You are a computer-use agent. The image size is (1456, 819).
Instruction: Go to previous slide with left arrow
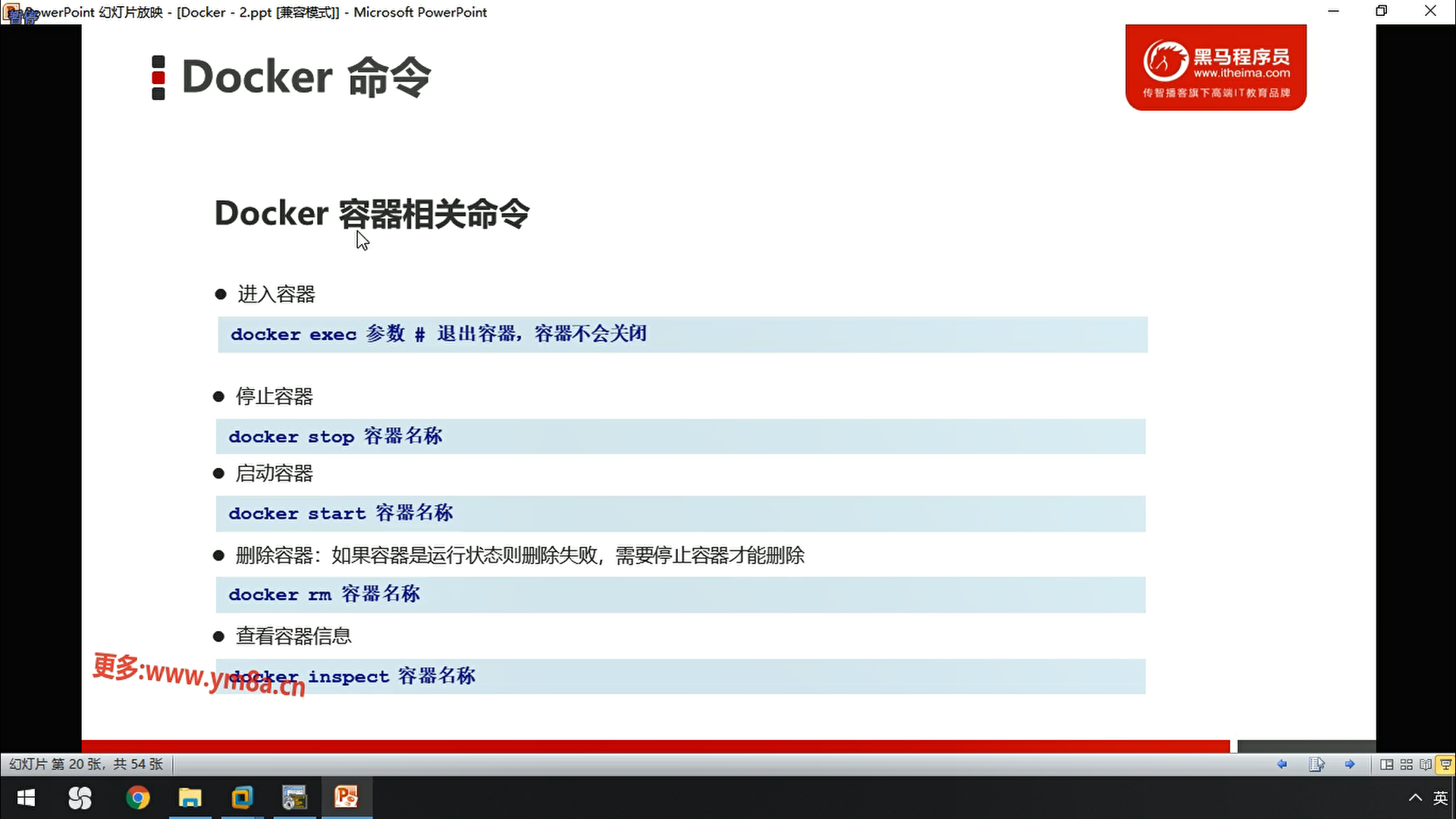(x=1282, y=764)
